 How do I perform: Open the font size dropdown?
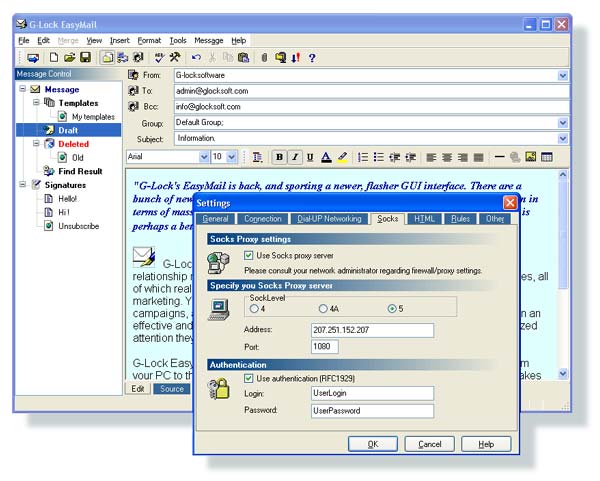click(232, 157)
